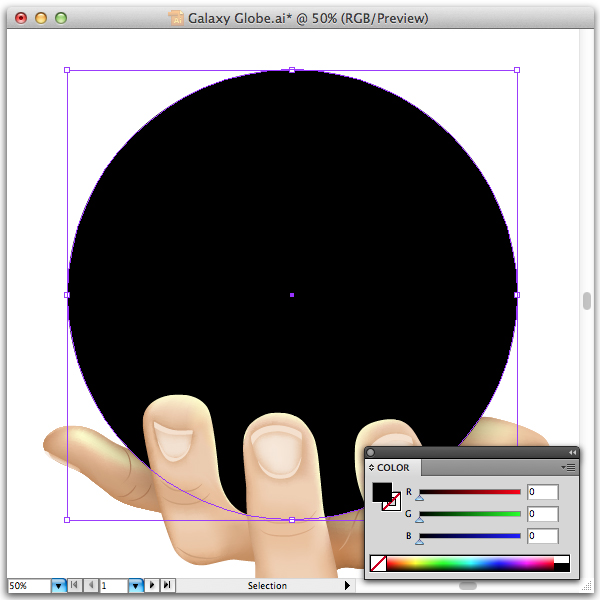Click the G value input field
The image size is (600, 600).
click(x=542, y=514)
